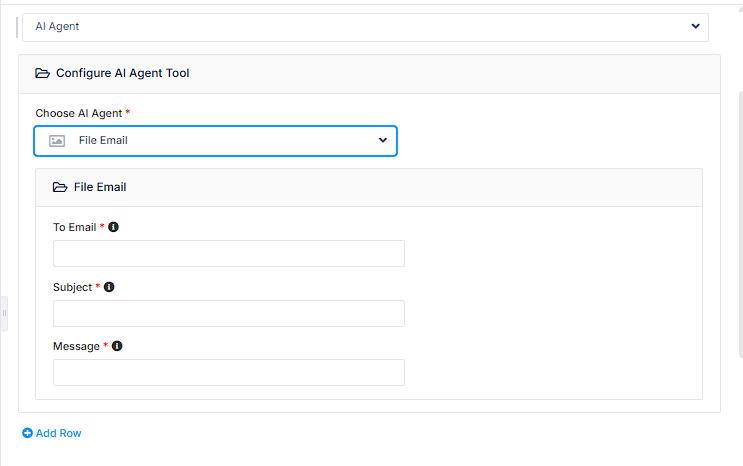The image size is (743, 466).
Task: Click the Subject input field
Action: point(229,313)
